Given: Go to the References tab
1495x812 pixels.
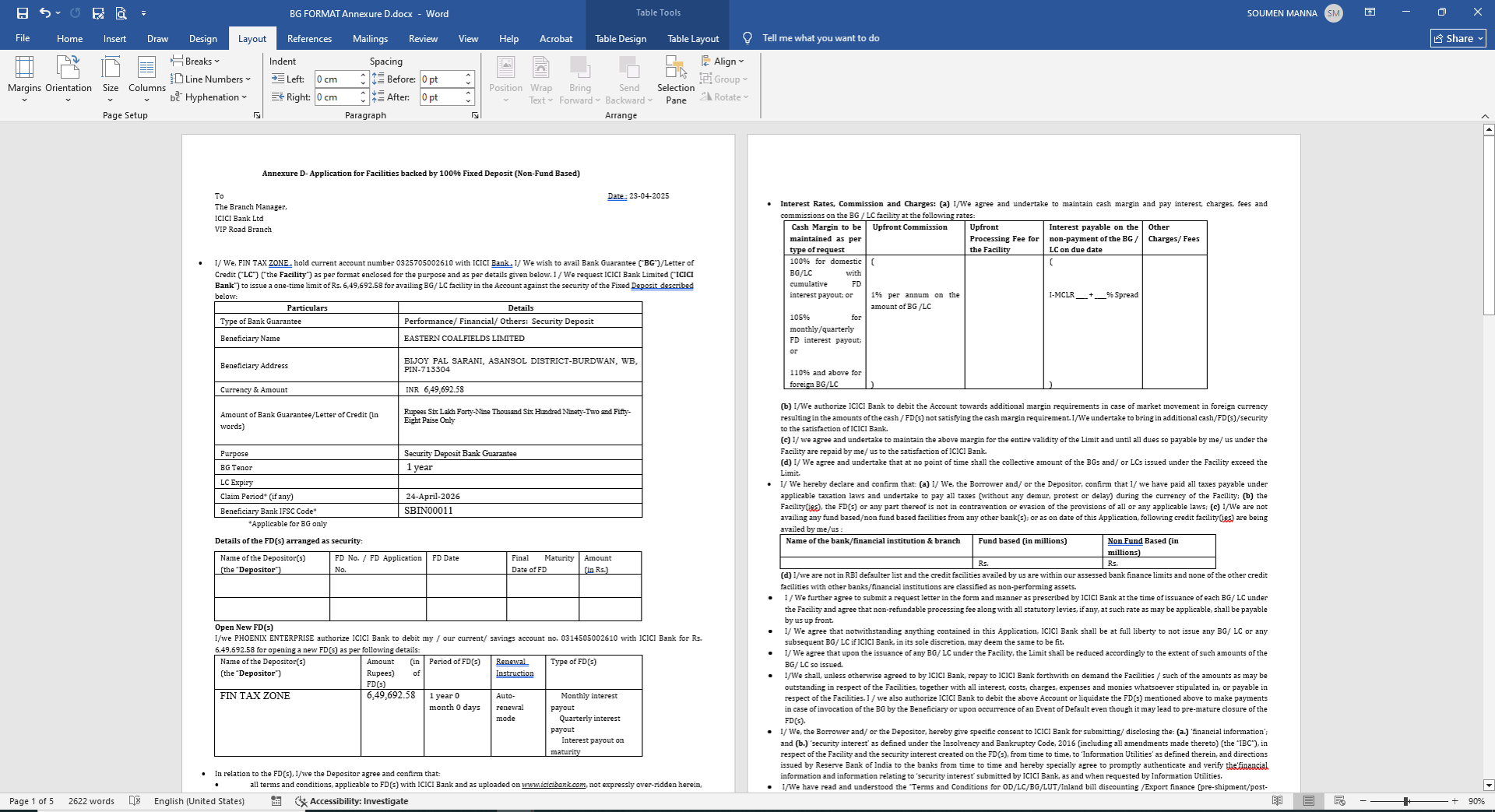Looking at the screenshot, I should [309, 38].
